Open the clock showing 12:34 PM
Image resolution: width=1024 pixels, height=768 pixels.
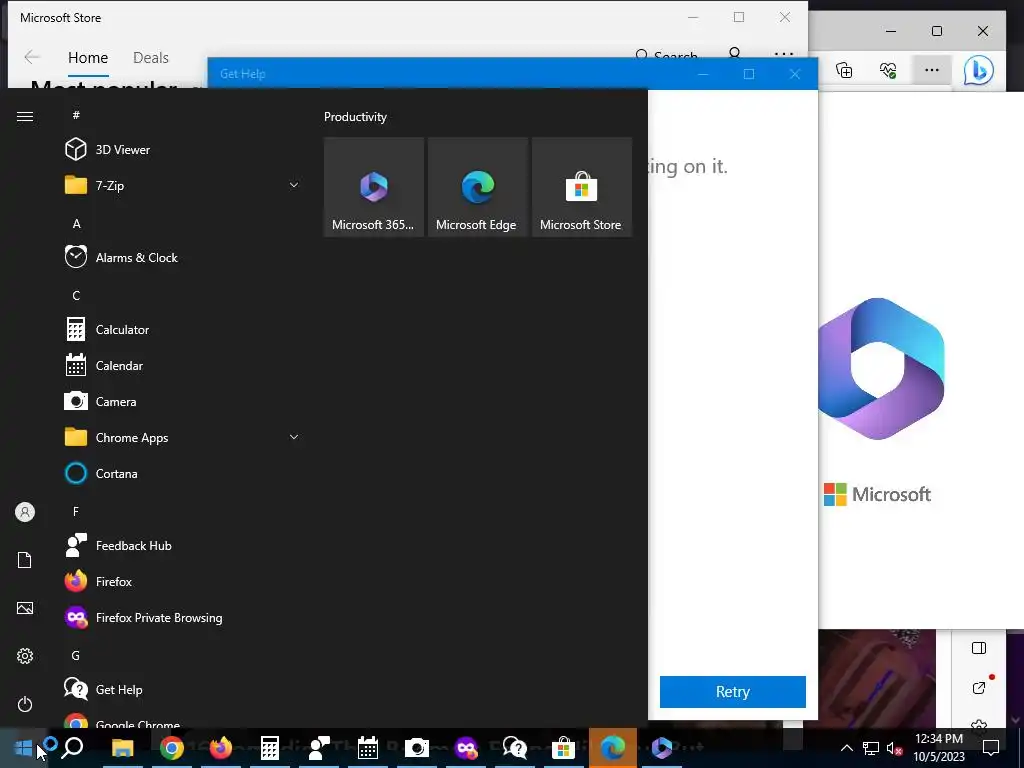coord(939,748)
